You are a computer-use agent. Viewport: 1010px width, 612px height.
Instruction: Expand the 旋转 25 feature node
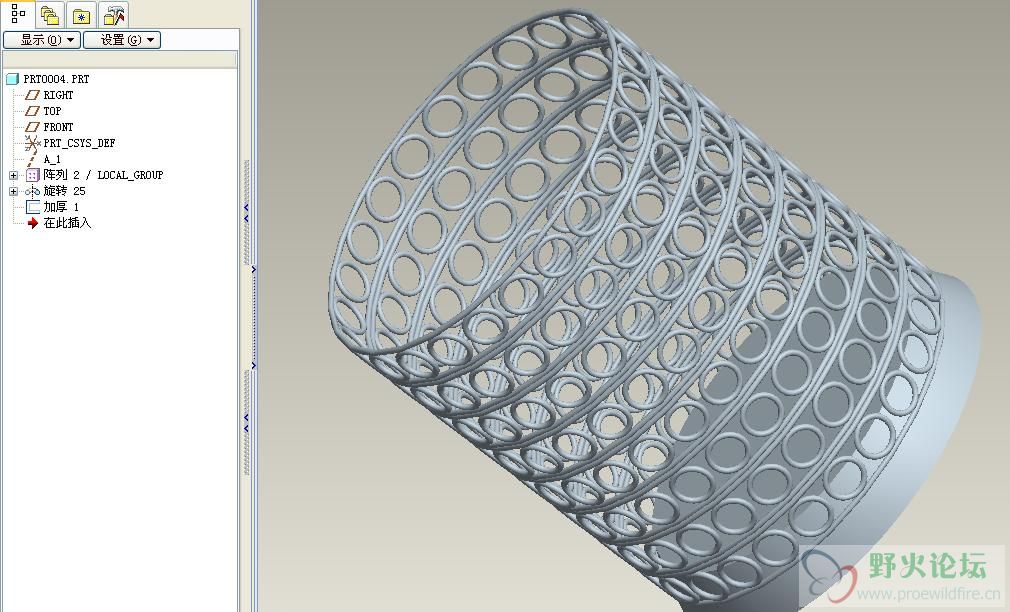tap(13, 191)
